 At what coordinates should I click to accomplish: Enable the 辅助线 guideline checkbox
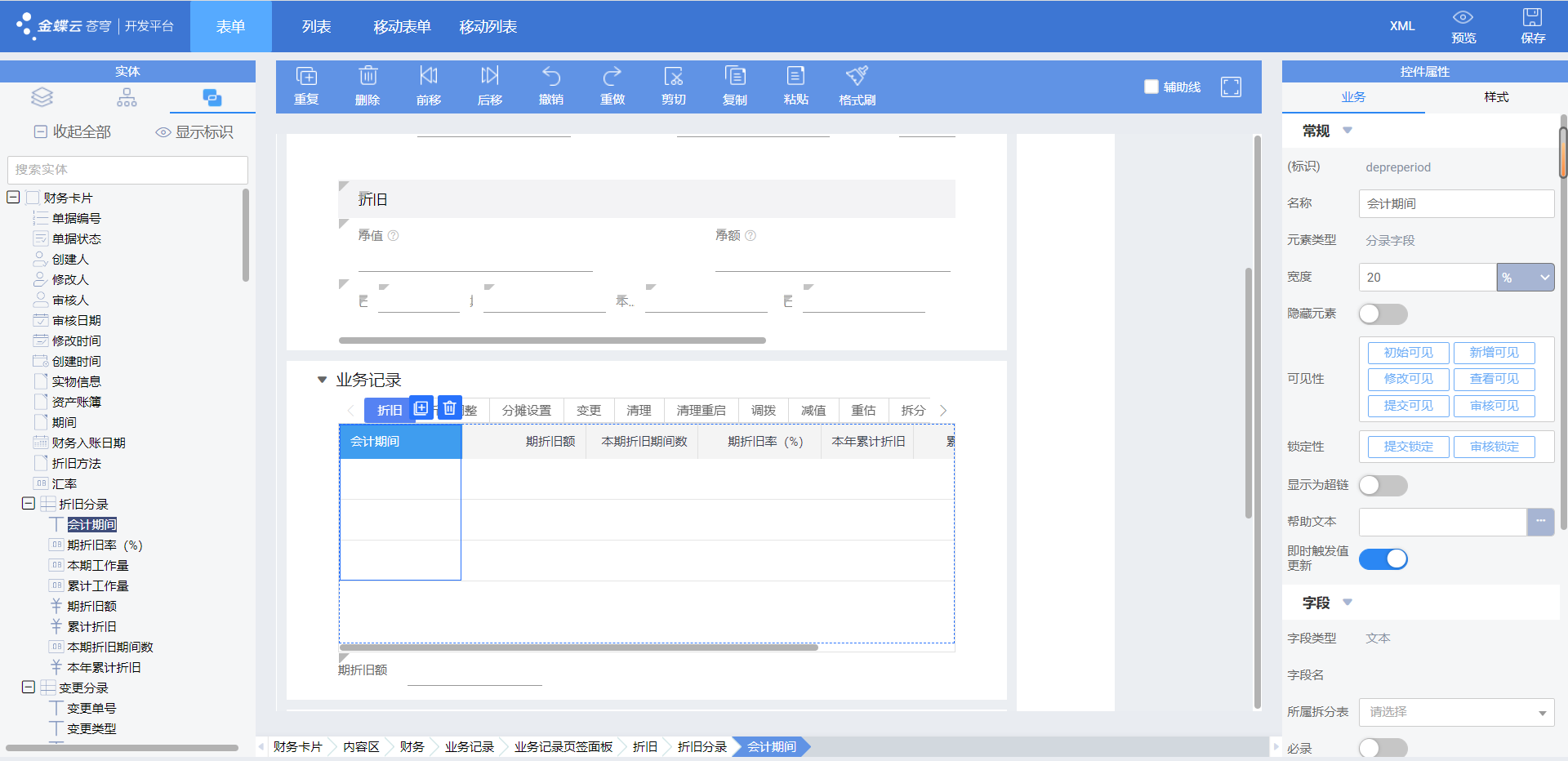[x=1151, y=87]
